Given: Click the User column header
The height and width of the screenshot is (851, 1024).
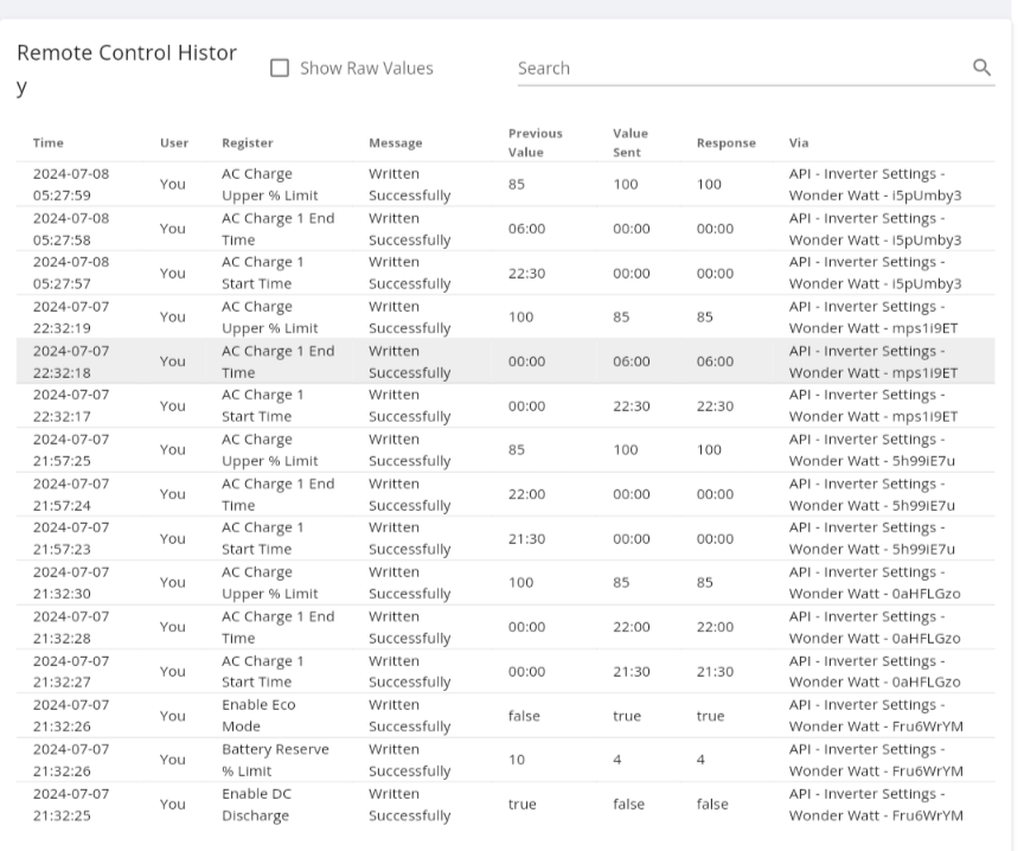Looking at the screenshot, I should click(174, 143).
